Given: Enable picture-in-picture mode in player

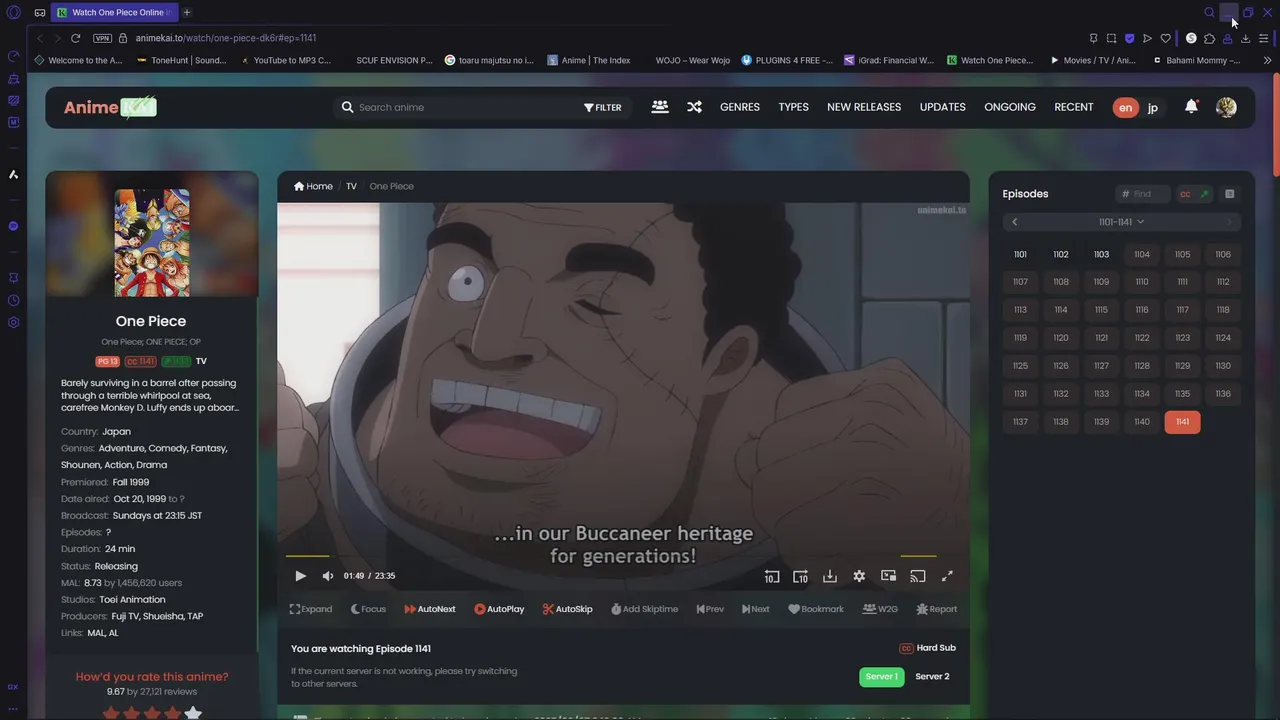Looking at the screenshot, I should pos(888,576).
